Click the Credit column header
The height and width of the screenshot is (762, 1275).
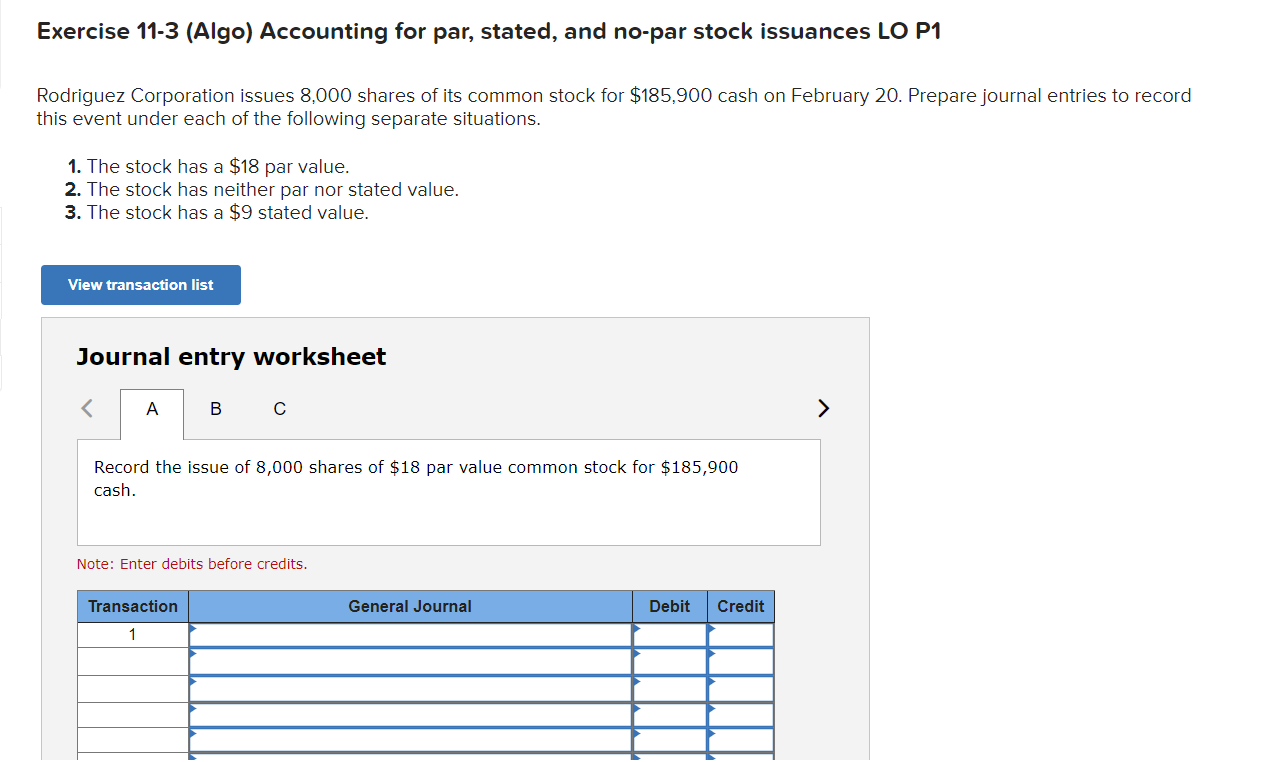click(x=741, y=607)
